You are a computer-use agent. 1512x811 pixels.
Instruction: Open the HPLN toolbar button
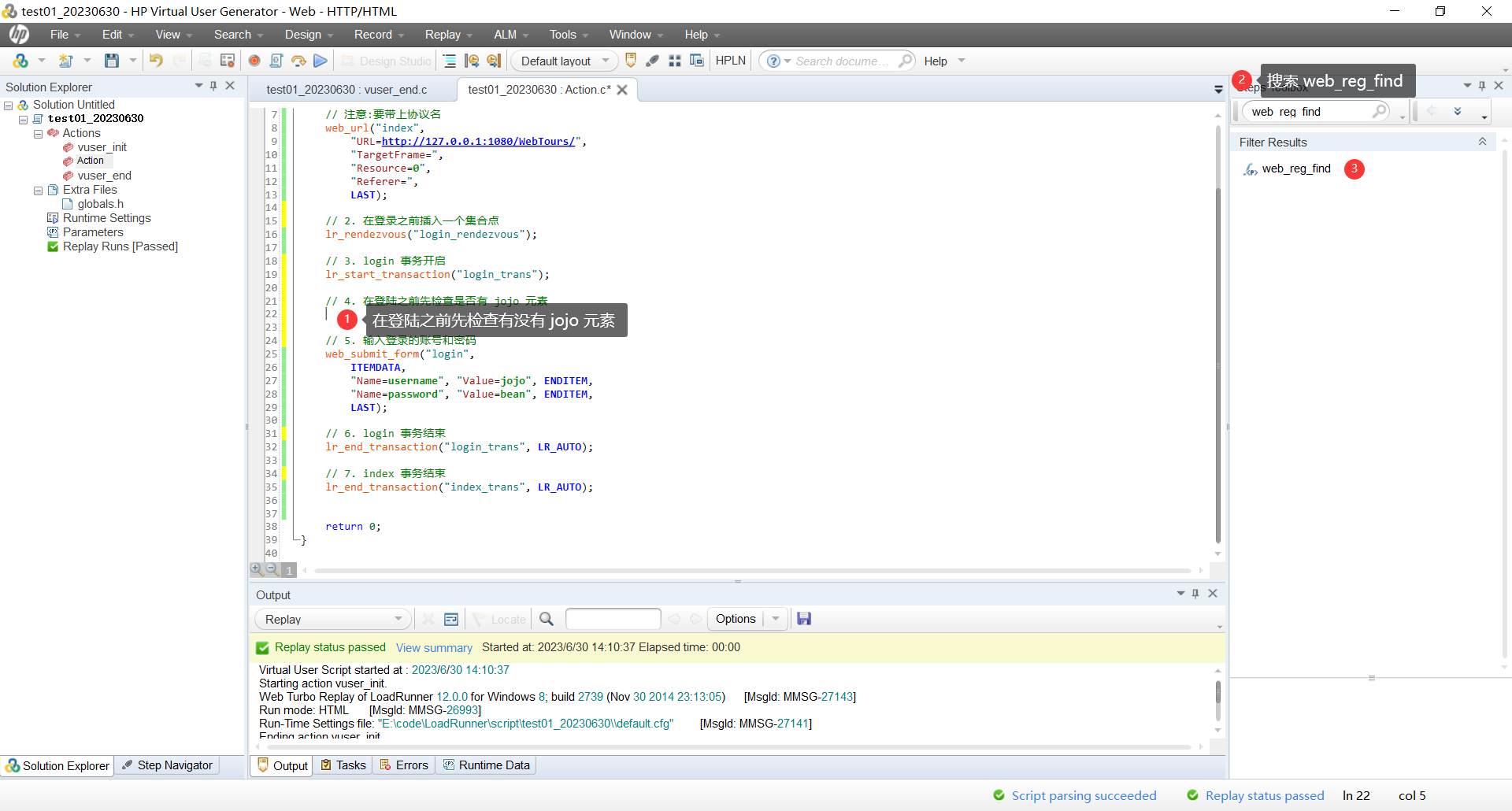pyautogui.click(x=731, y=61)
